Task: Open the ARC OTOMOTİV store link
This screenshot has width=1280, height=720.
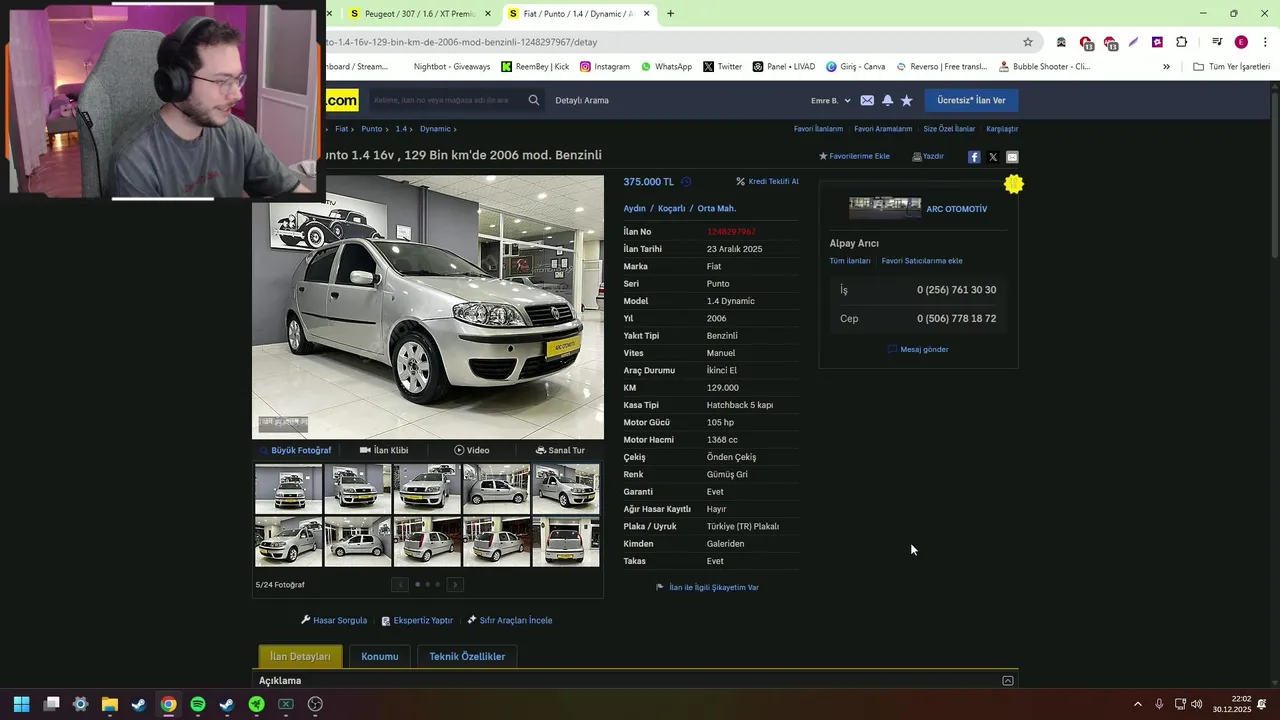Action: coord(957,209)
